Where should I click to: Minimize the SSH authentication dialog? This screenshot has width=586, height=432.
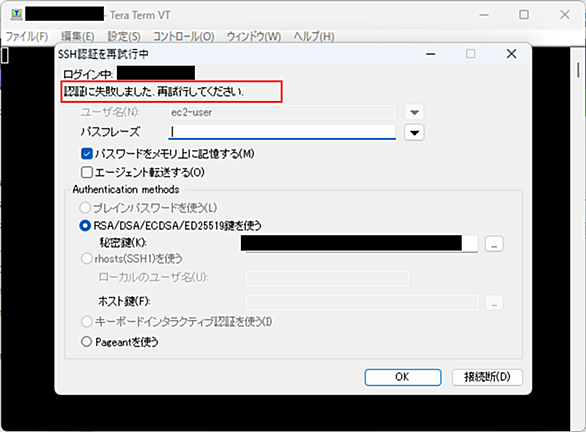(x=431, y=54)
